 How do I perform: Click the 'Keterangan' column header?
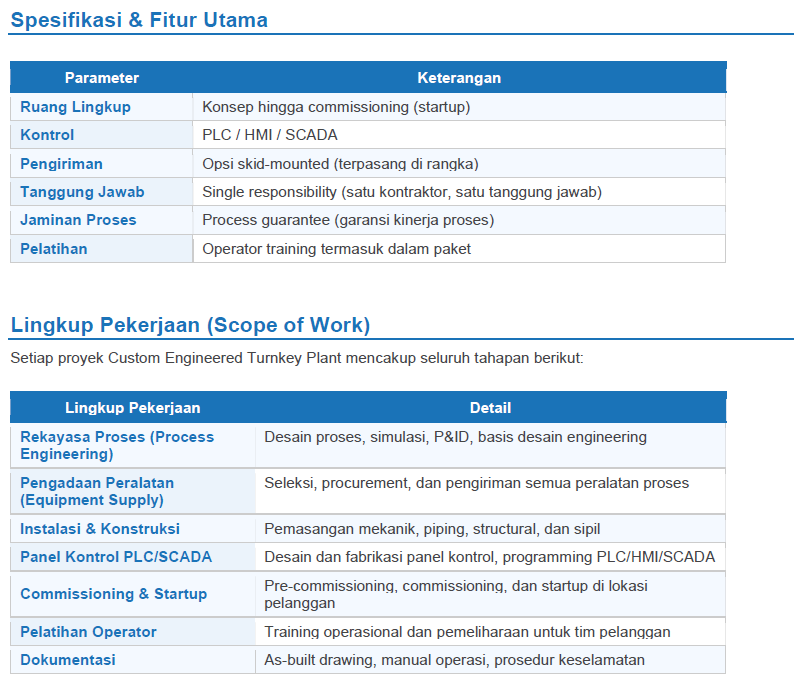(x=459, y=77)
